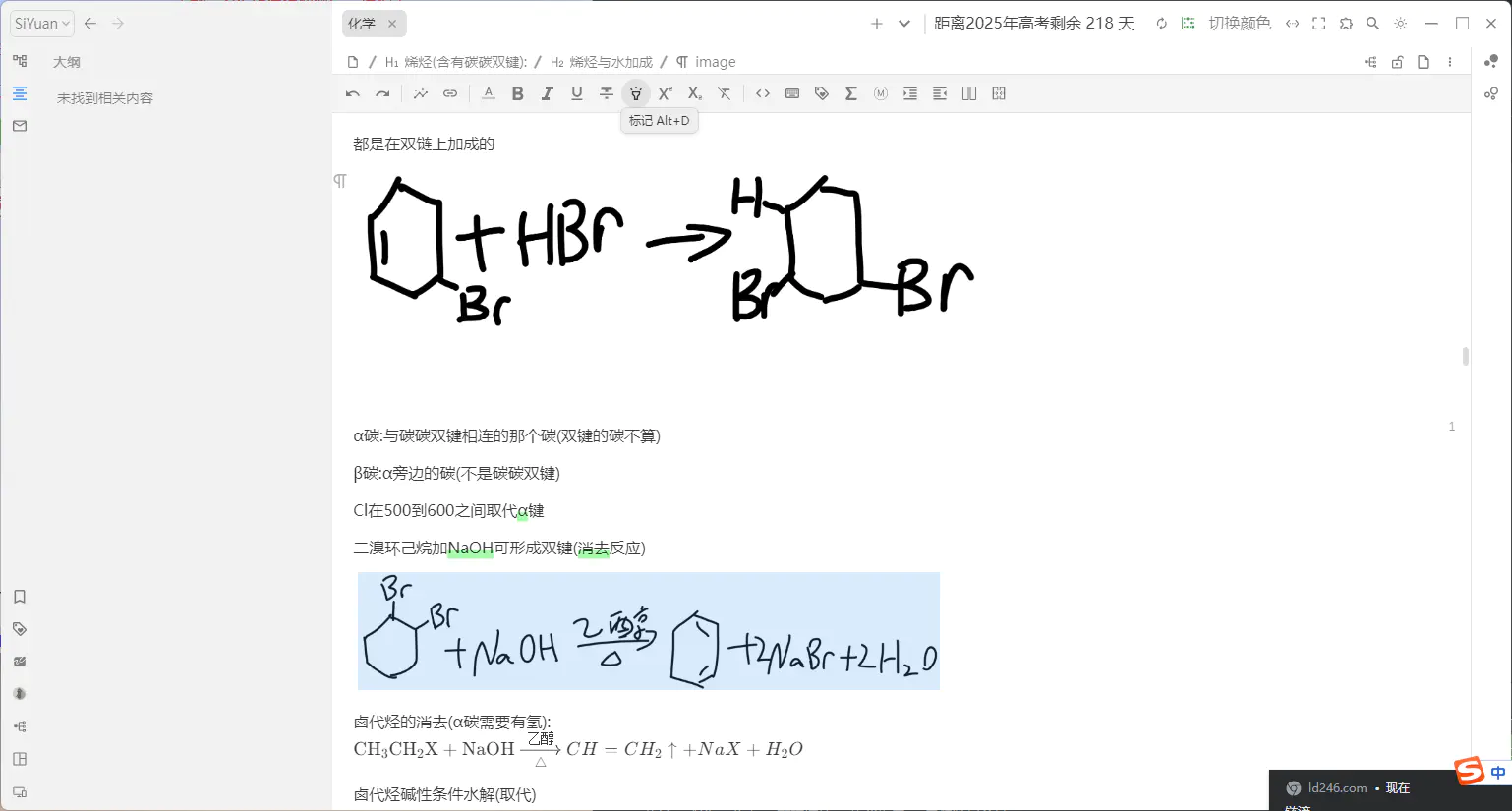Open the tag panel in left dock
The height and width of the screenshot is (811, 1512).
click(x=20, y=629)
